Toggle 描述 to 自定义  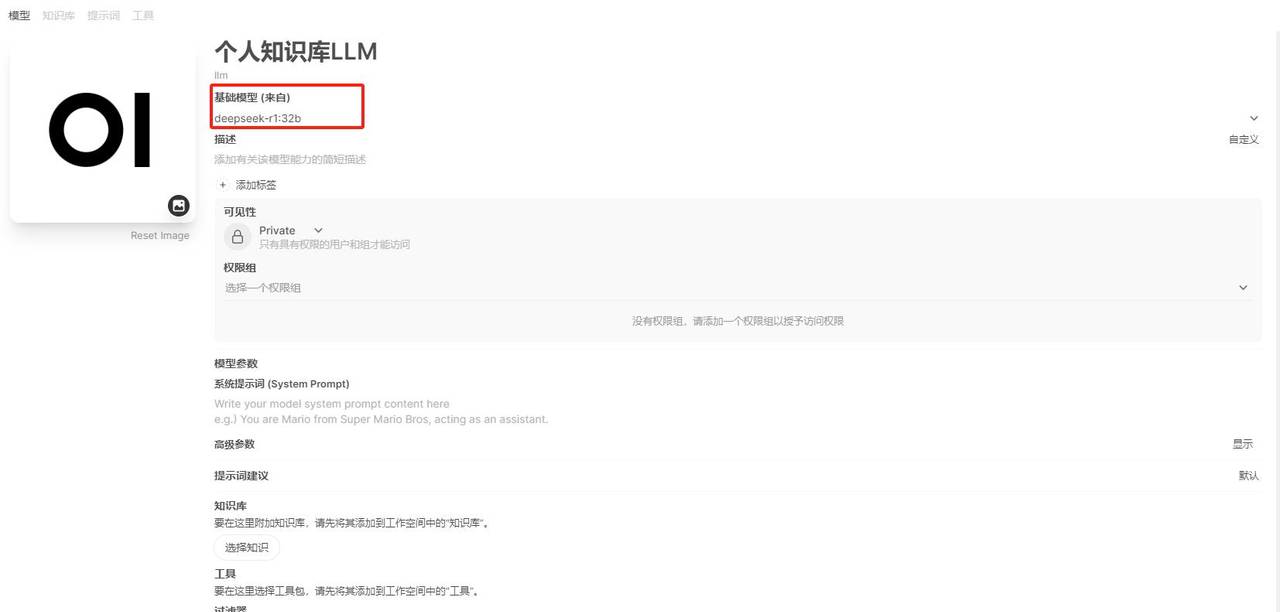pos(1243,140)
